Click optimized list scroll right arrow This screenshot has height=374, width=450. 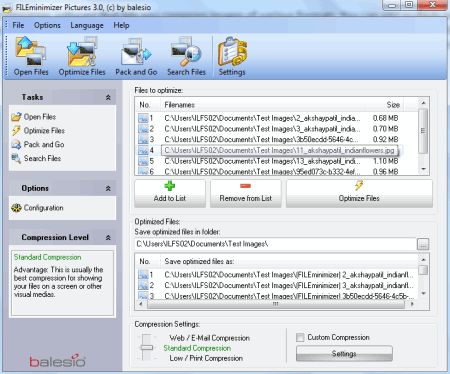pos(412,304)
